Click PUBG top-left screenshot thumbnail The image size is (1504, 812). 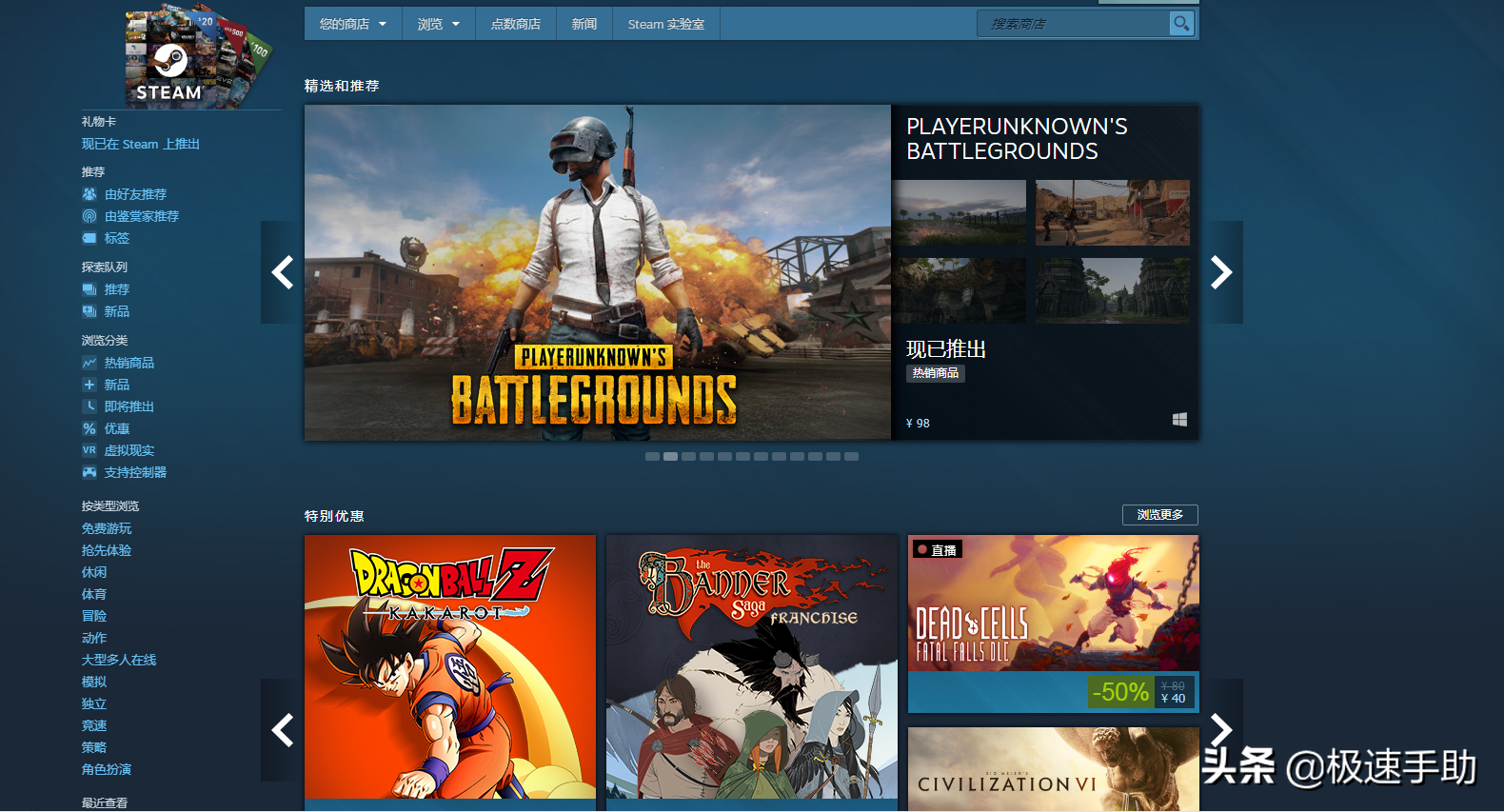click(959, 212)
